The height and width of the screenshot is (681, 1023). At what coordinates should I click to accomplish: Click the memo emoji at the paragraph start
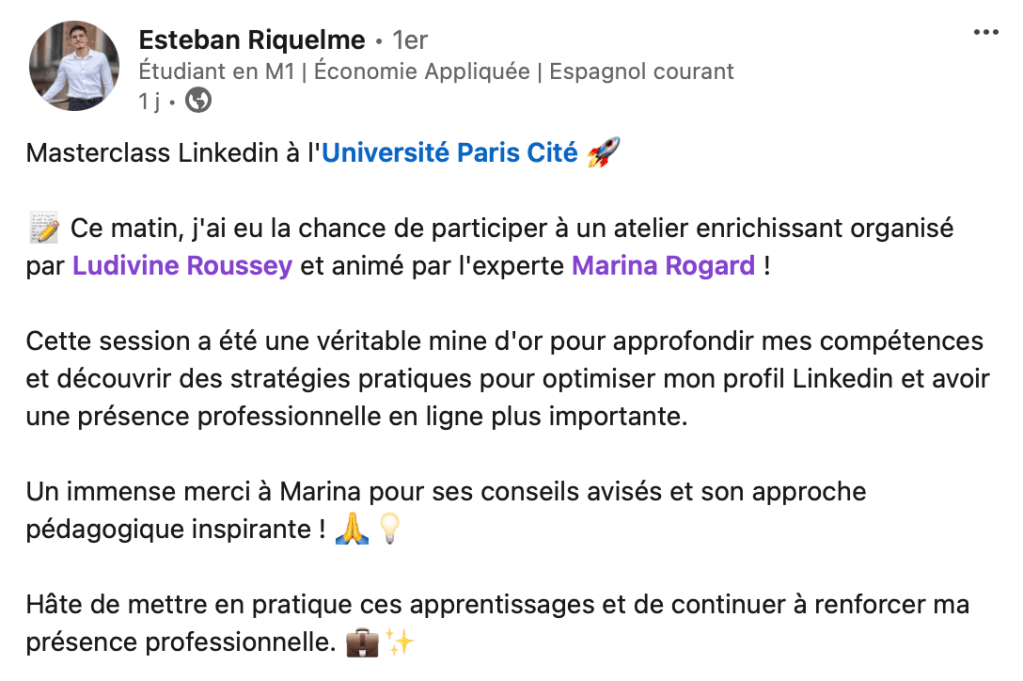tap(44, 227)
